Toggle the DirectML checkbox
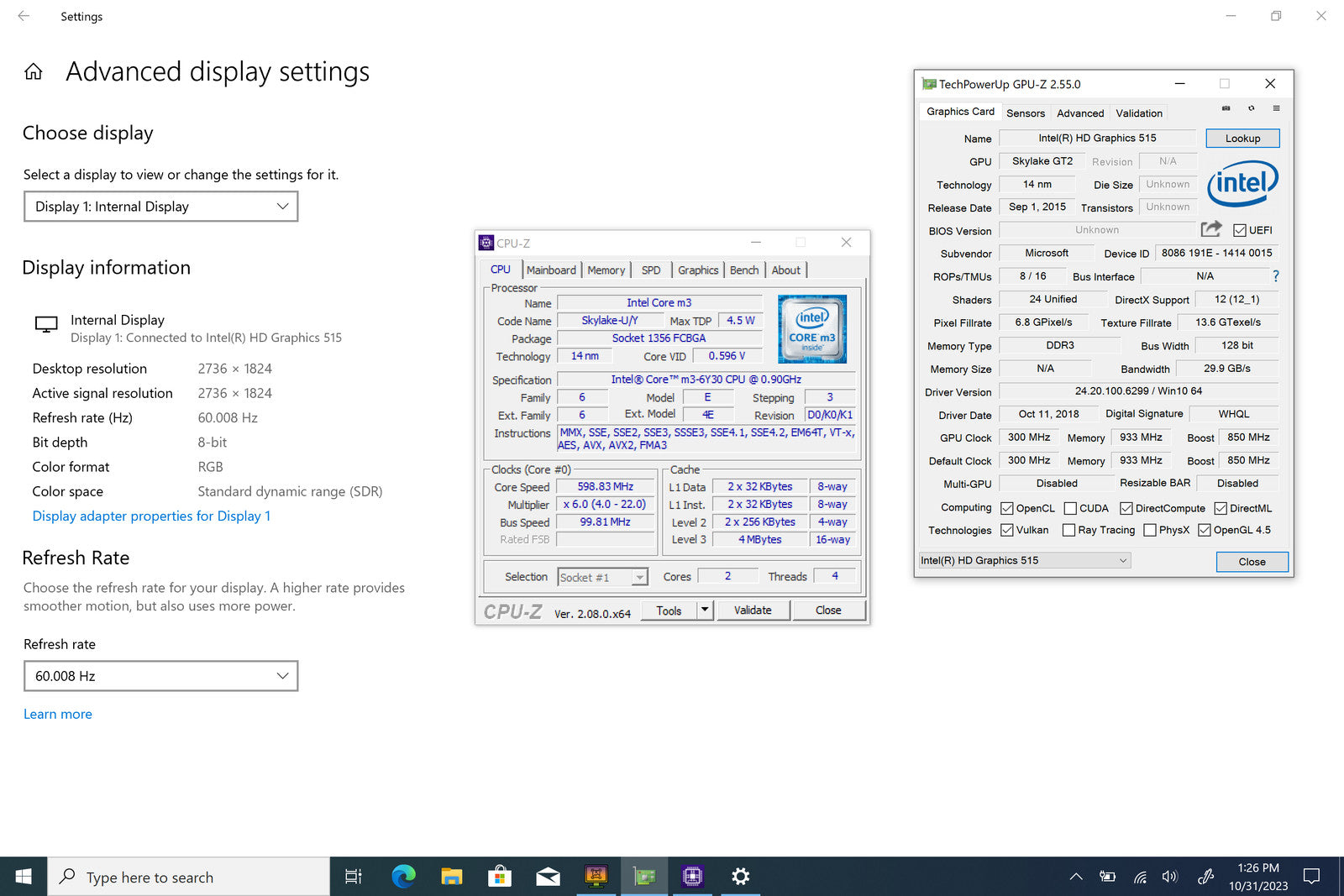The width and height of the screenshot is (1344, 896). coord(1221,508)
